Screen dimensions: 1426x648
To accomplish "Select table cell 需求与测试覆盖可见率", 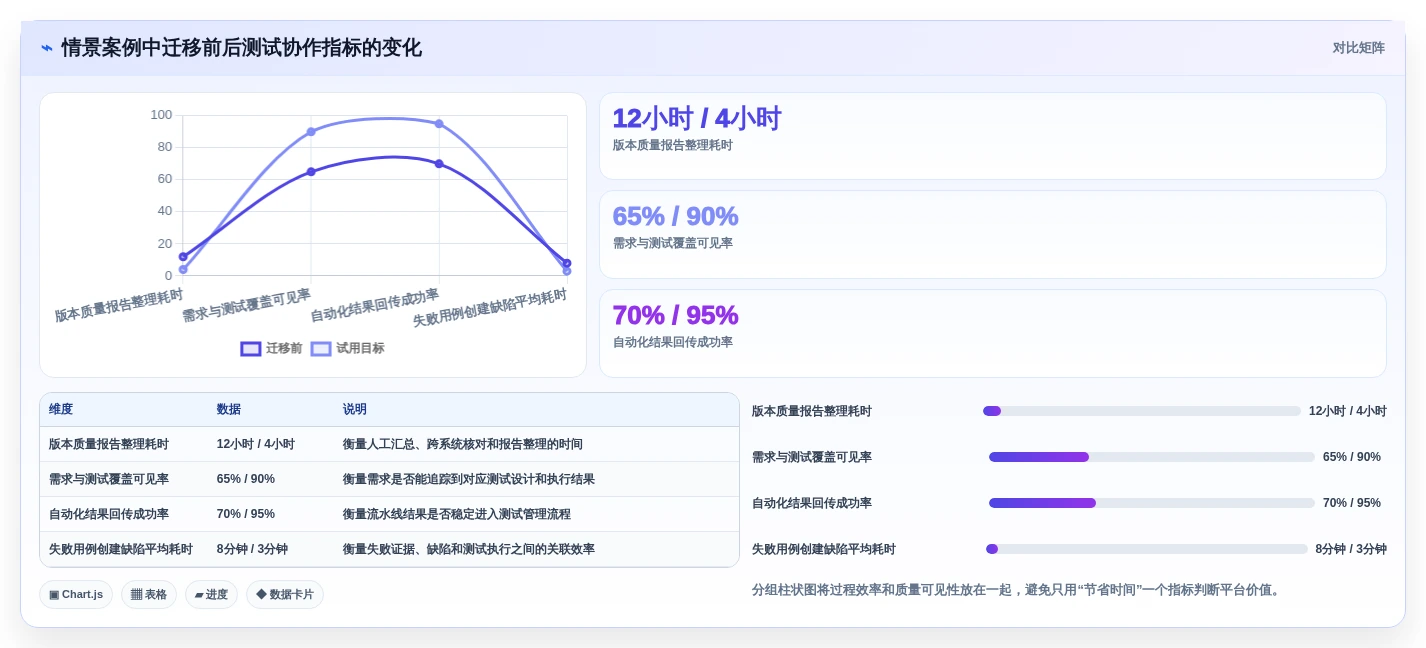I will tap(109, 479).
